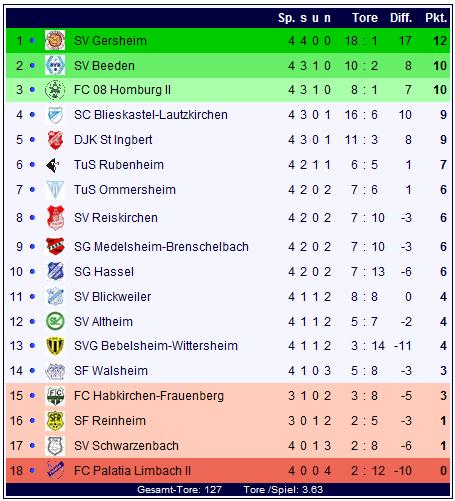Click the SV Schwarzenbach team name

point(126,446)
